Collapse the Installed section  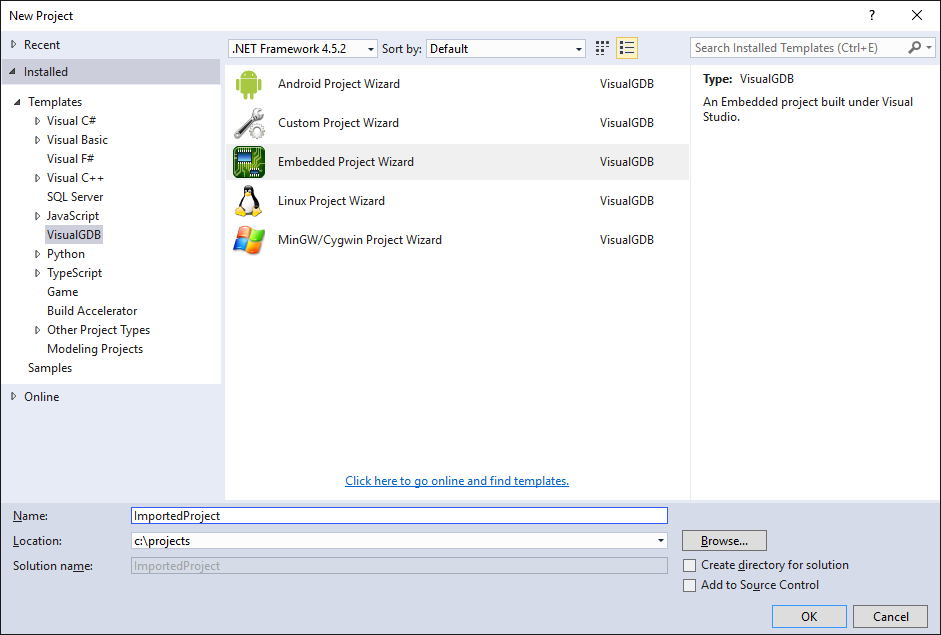point(13,71)
